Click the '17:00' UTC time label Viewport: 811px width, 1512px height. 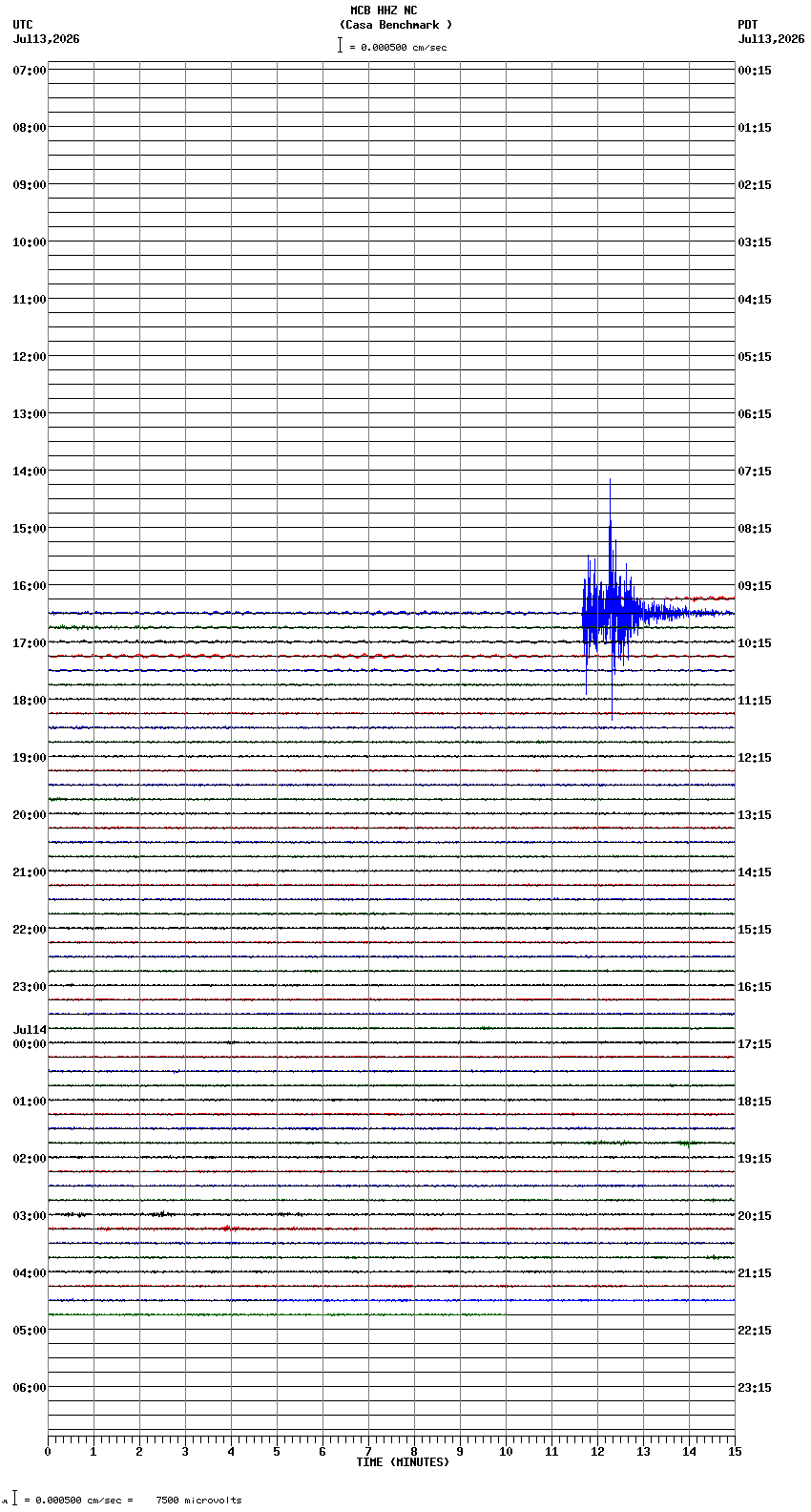(x=30, y=643)
